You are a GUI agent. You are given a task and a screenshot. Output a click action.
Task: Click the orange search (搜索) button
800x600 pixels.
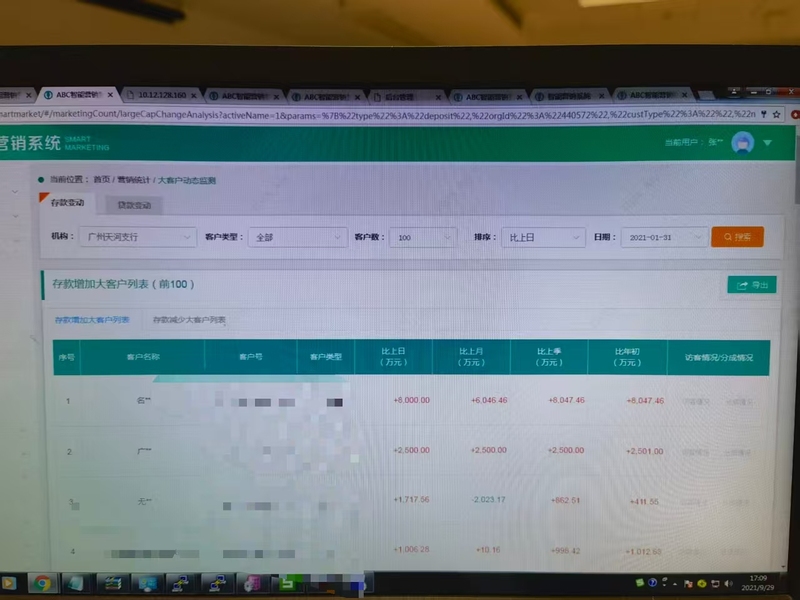(x=737, y=237)
